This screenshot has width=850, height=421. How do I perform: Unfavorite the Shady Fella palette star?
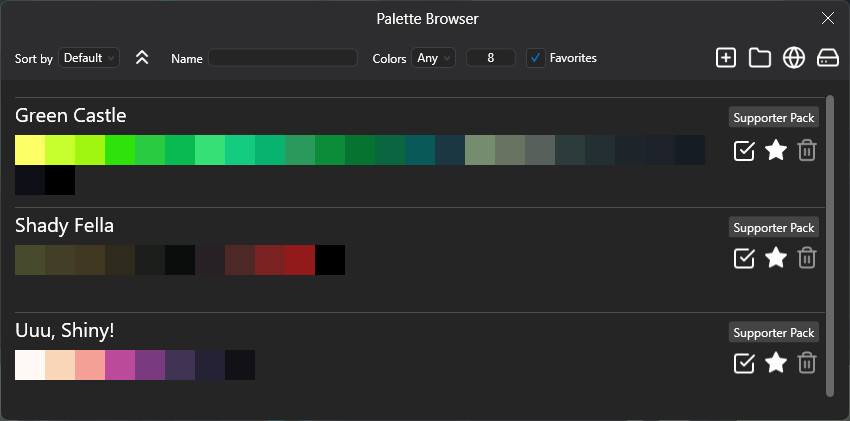click(x=775, y=258)
